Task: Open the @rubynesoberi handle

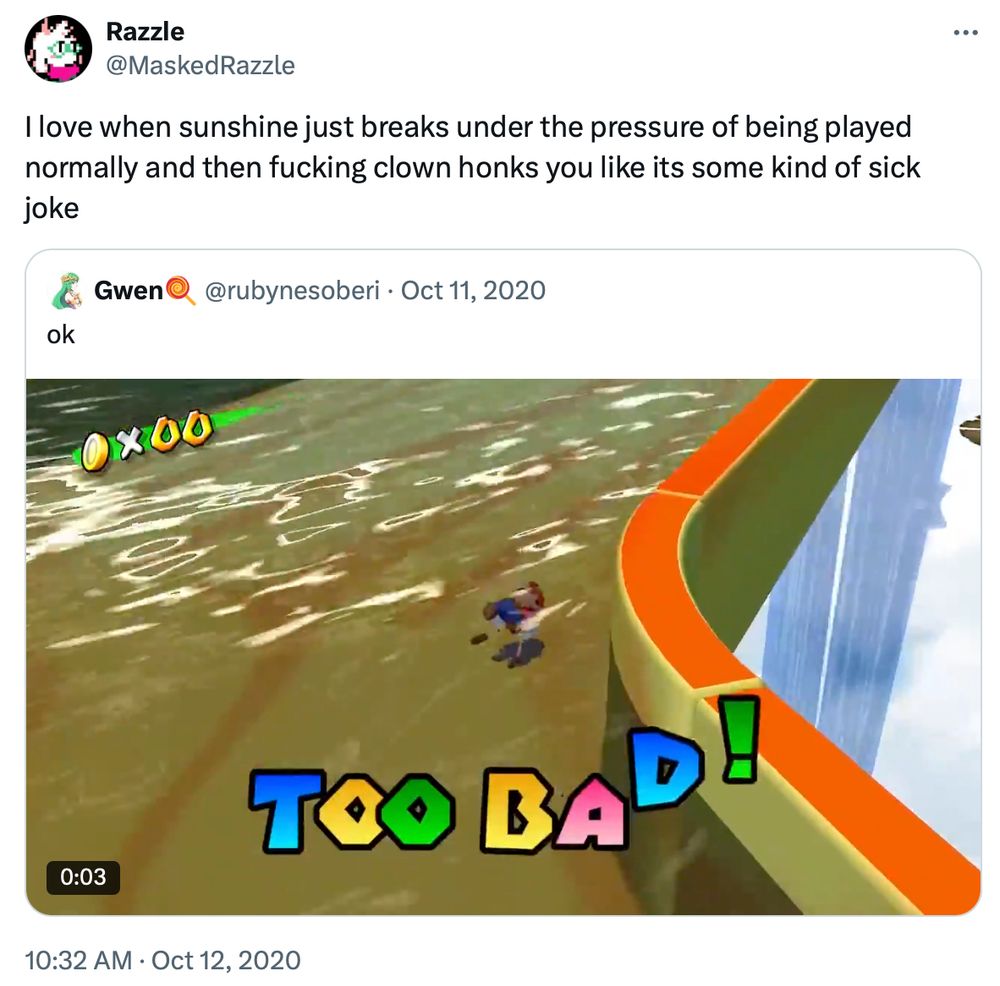Action: [292, 291]
